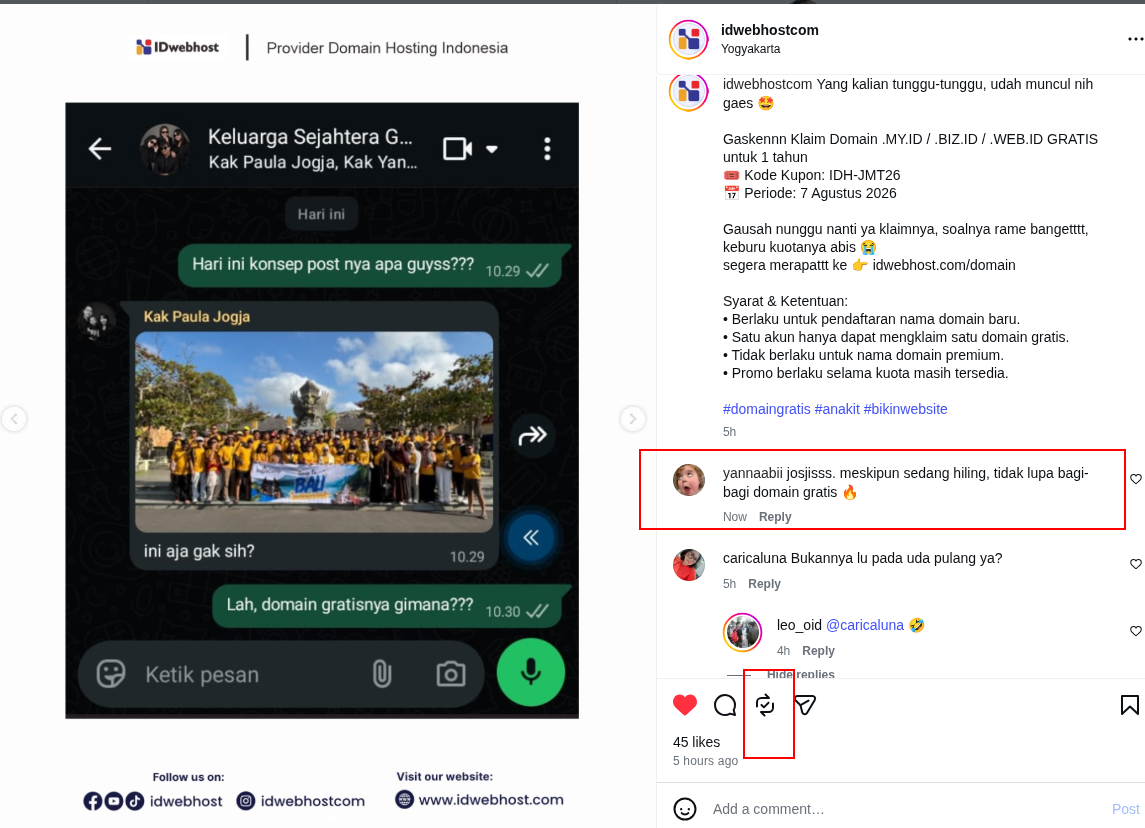Click the forward arrow beside the photo

pos(532,436)
